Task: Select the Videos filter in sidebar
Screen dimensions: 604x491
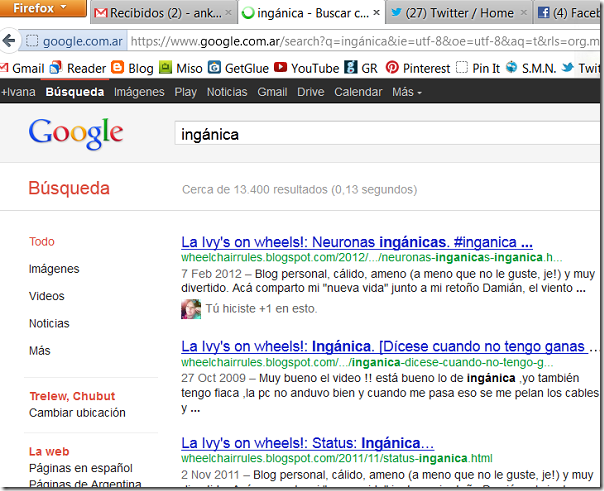Action: coord(47,296)
